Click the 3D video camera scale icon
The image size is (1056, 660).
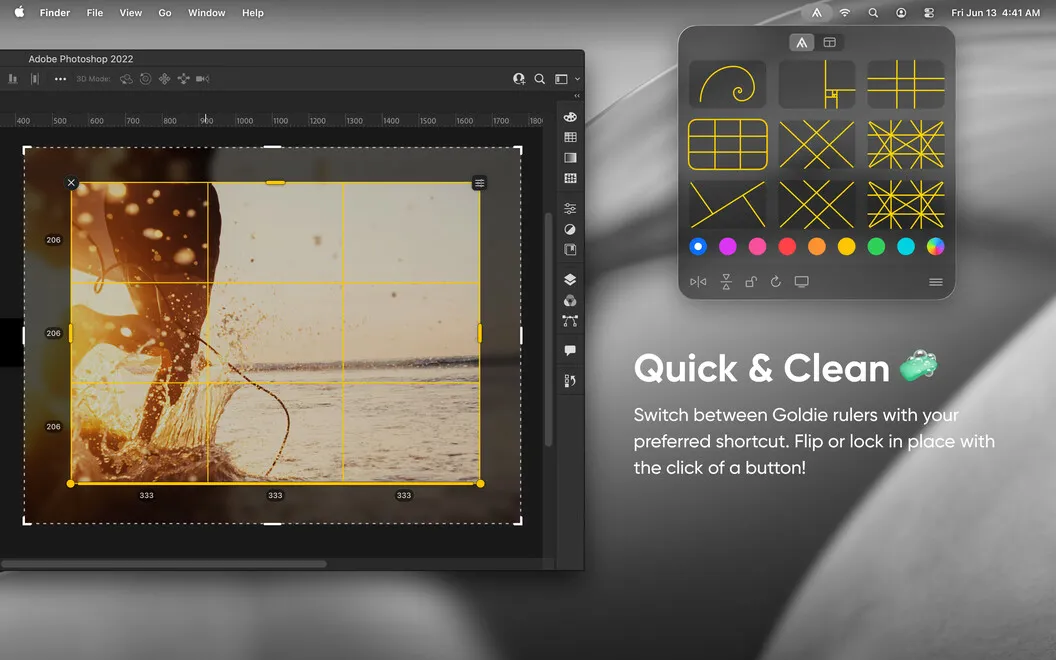(x=202, y=79)
